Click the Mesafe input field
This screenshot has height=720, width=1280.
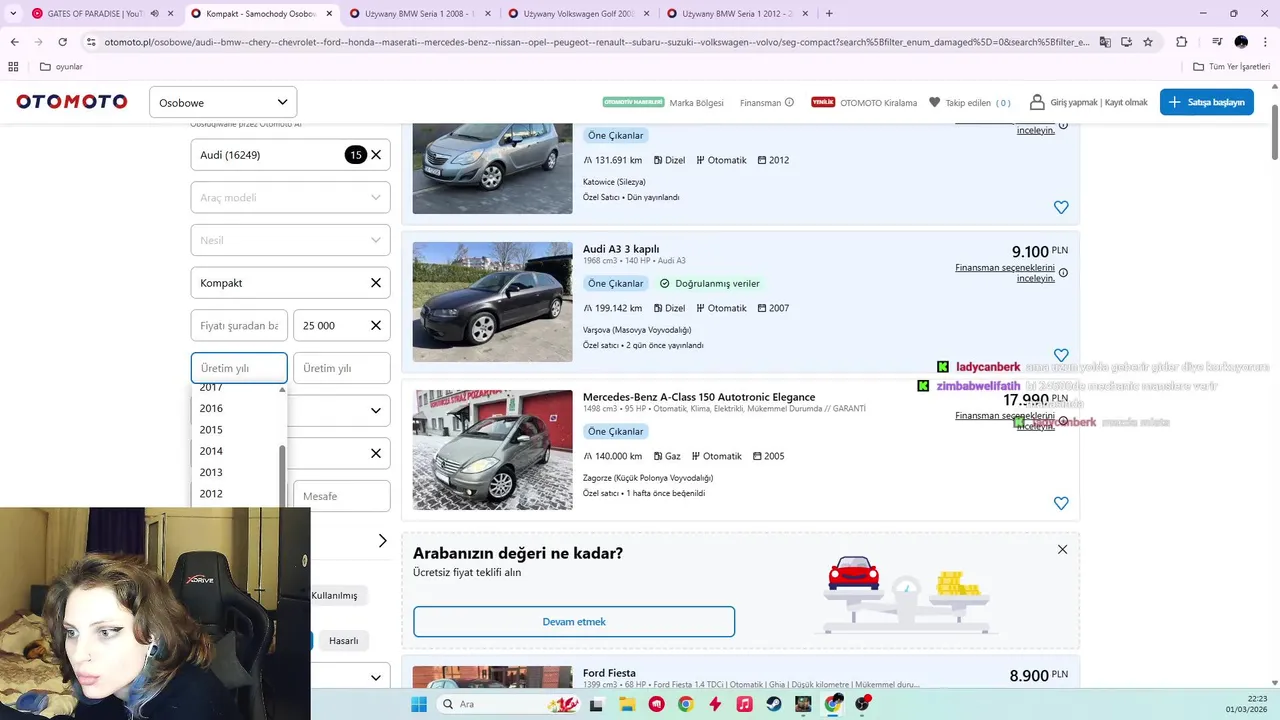(x=341, y=496)
